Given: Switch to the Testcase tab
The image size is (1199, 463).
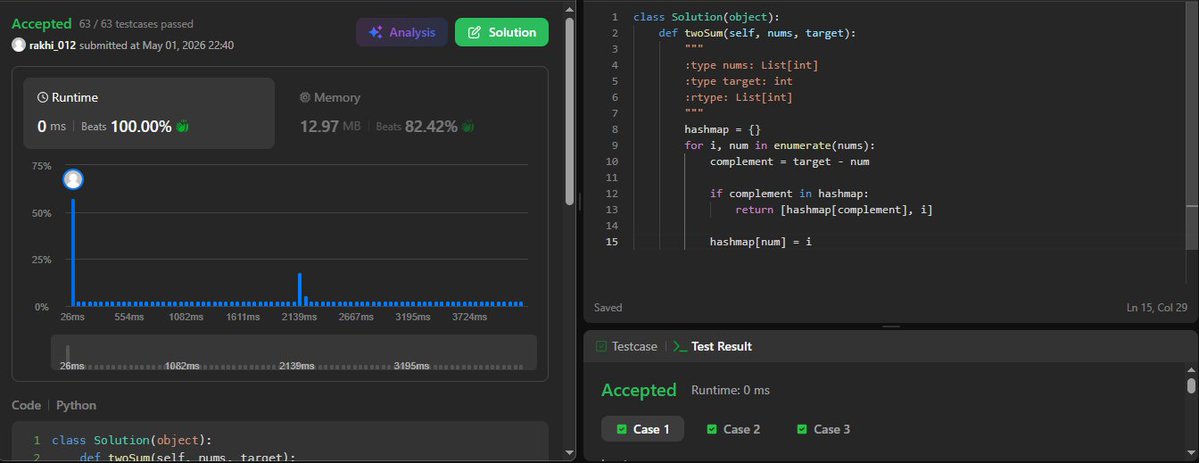Looking at the screenshot, I should 626,346.
